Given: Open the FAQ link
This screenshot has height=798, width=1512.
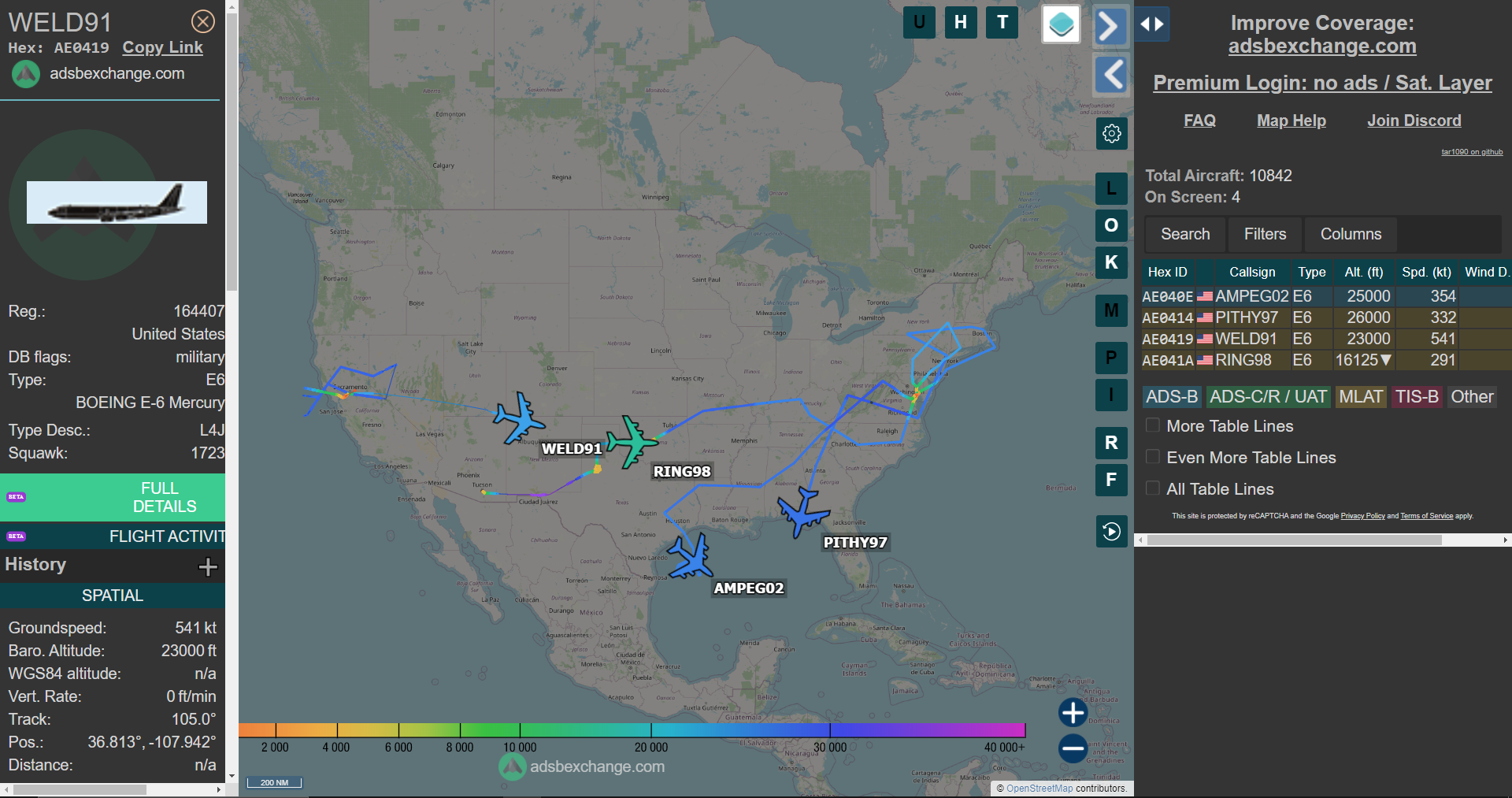Looking at the screenshot, I should point(1199,121).
